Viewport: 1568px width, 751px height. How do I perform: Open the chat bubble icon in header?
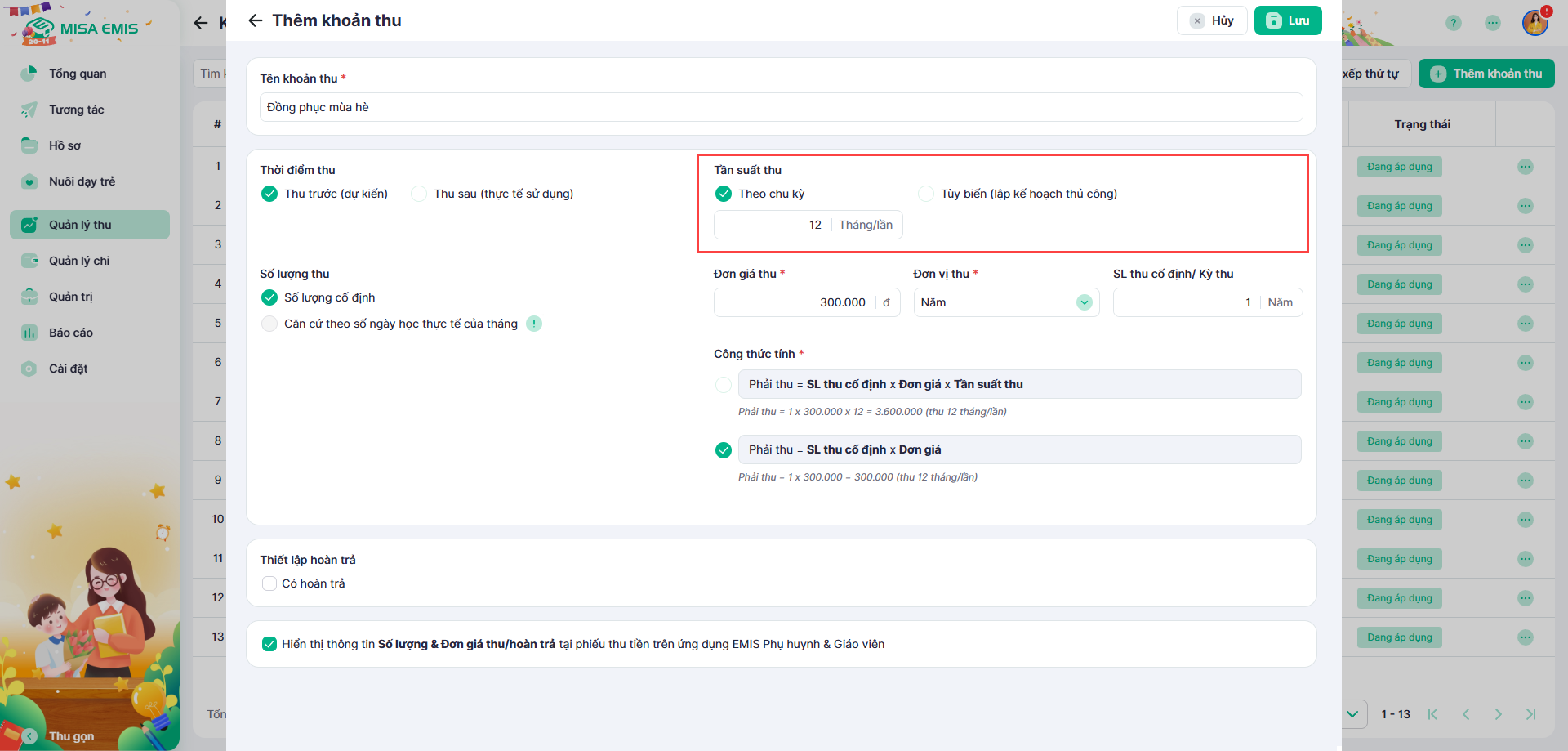click(1493, 23)
